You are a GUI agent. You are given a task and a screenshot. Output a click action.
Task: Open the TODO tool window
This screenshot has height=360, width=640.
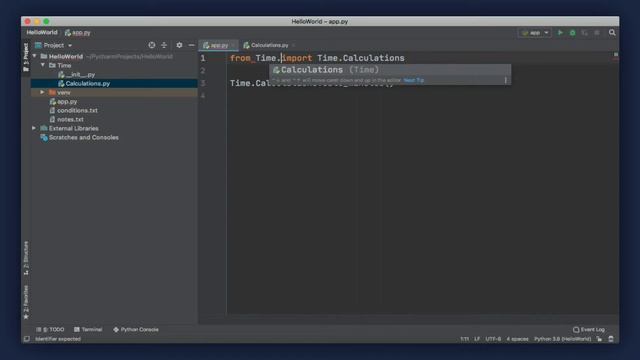click(x=50, y=329)
